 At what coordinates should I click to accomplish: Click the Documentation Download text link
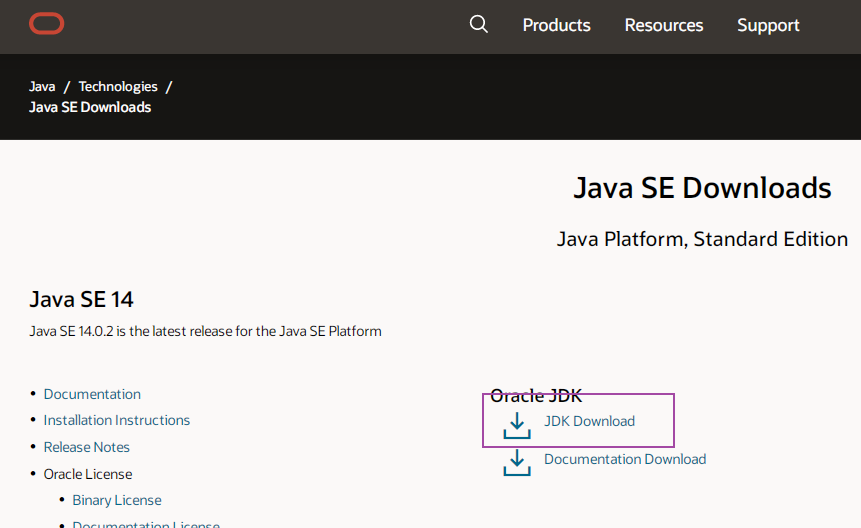pyautogui.click(x=625, y=459)
